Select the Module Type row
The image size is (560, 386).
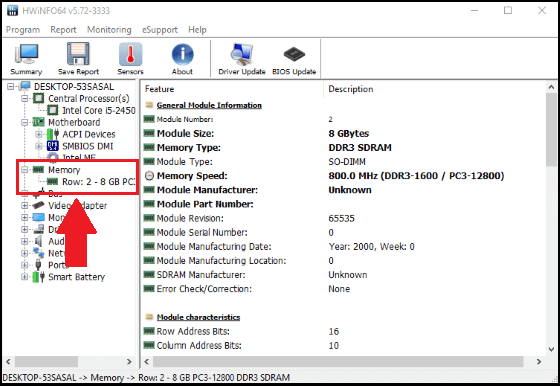344,162
